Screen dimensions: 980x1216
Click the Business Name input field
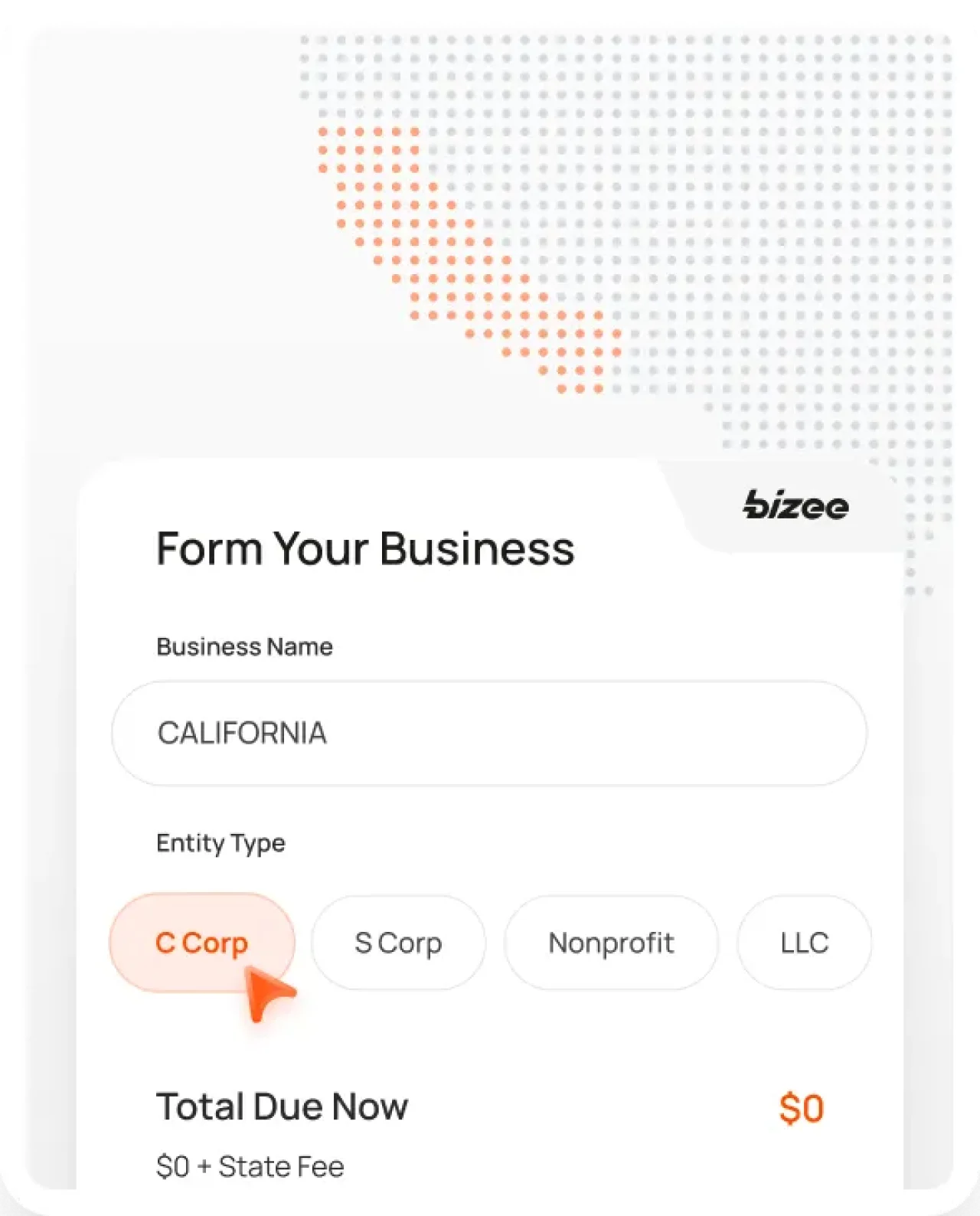coord(490,733)
